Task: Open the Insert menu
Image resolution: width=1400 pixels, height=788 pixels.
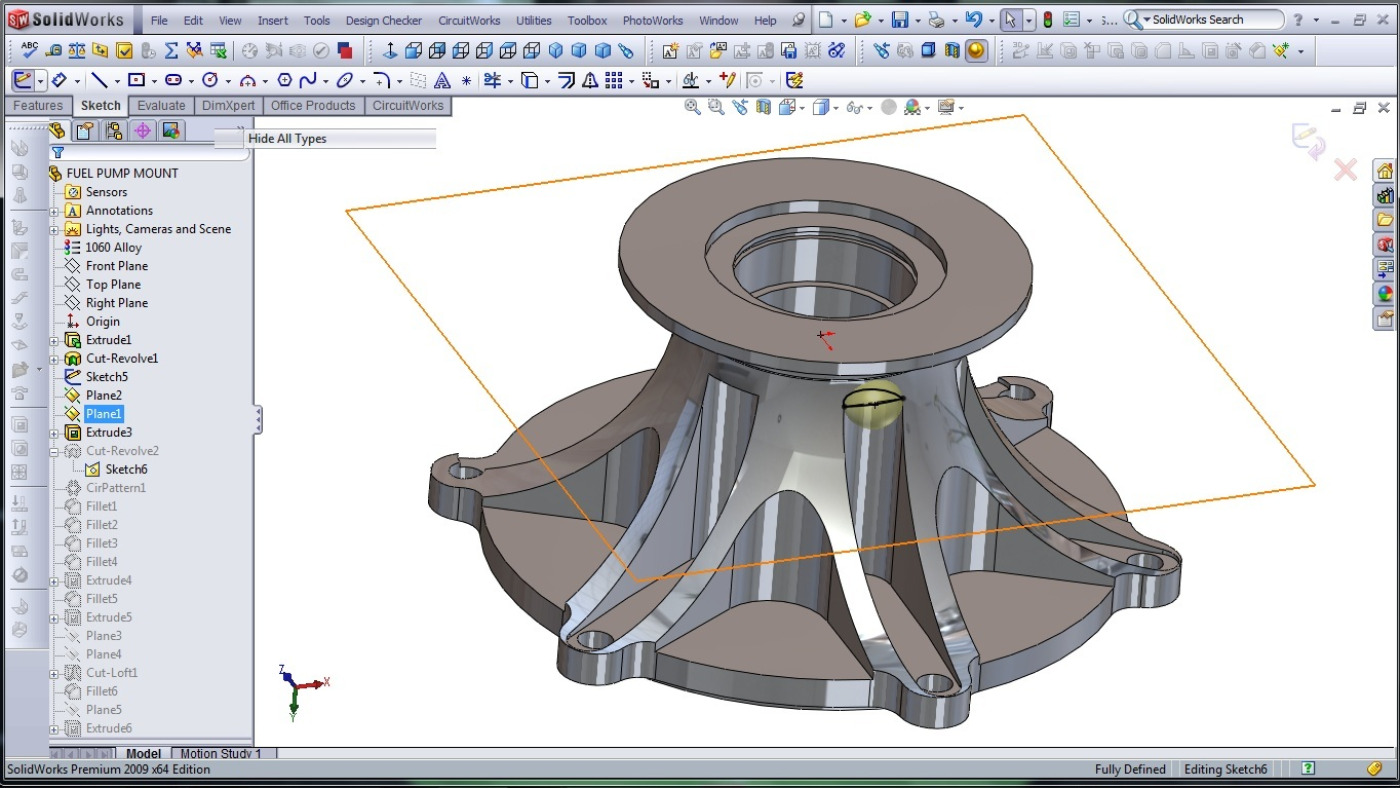Action: (272, 20)
